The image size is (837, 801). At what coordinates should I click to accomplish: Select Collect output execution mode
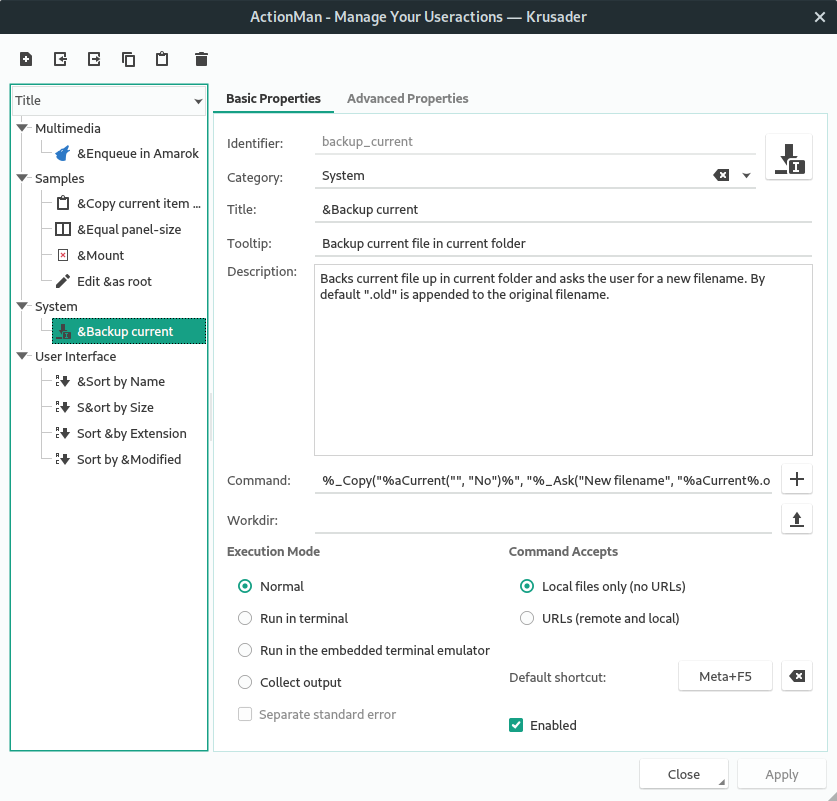(x=245, y=682)
